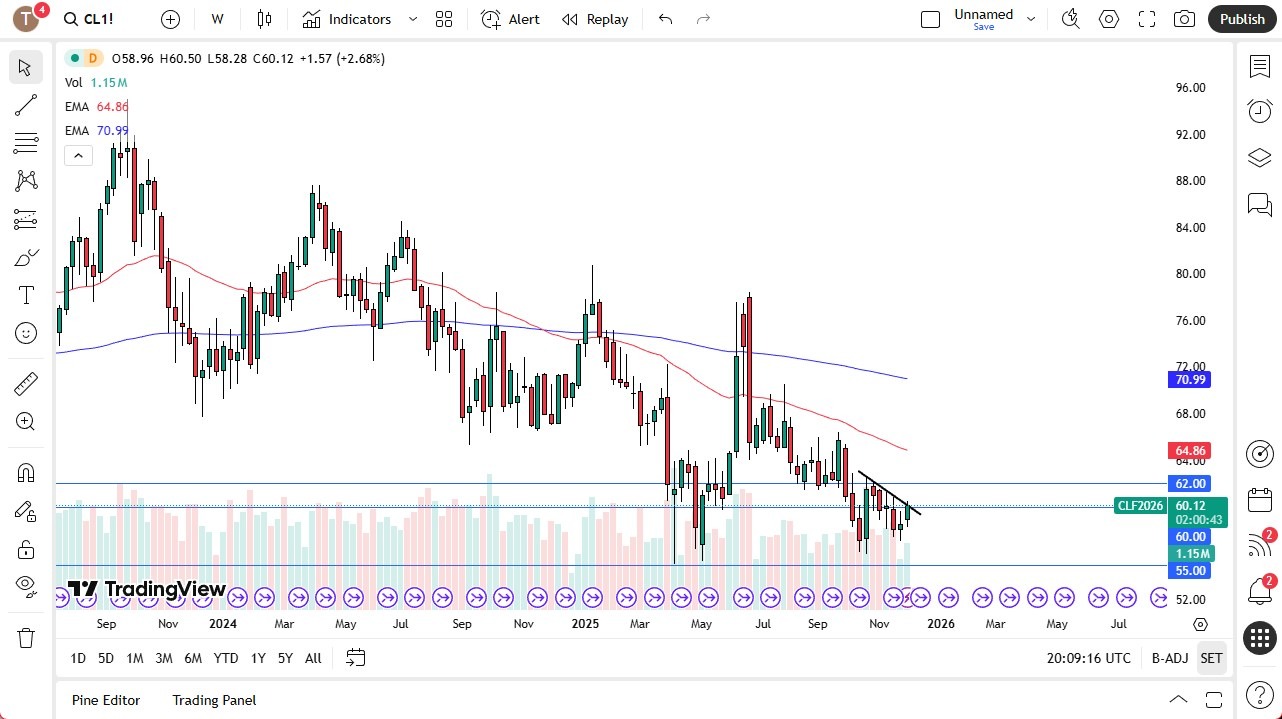This screenshot has width=1282, height=719.
Task: Expand the Indicators favorites dropdown arrow
Action: click(x=413, y=19)
